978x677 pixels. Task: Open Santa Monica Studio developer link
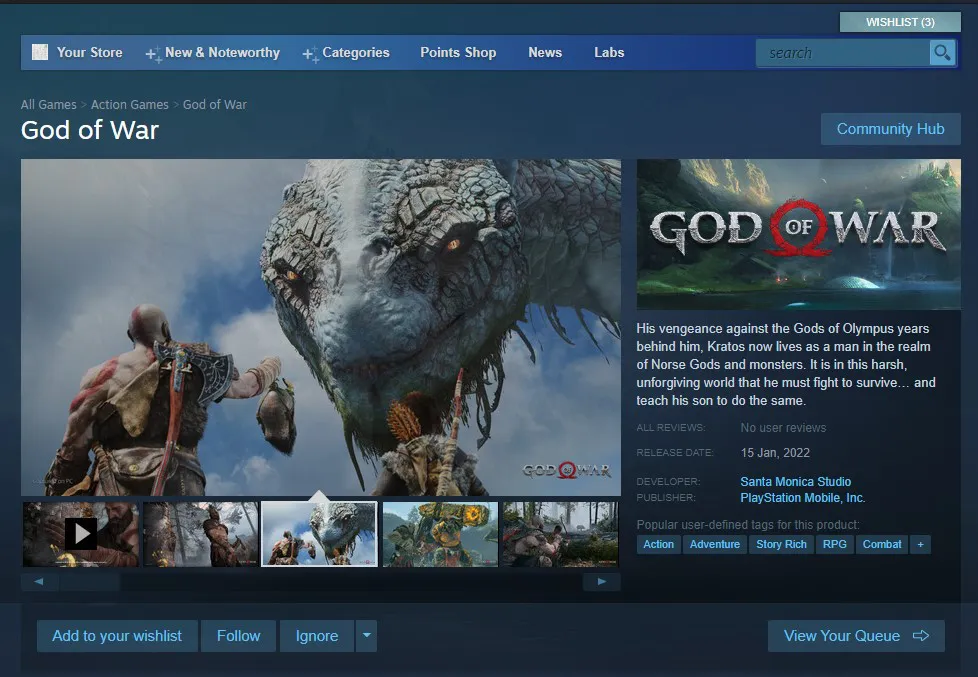pyautogui.click(x=795, y=482)
